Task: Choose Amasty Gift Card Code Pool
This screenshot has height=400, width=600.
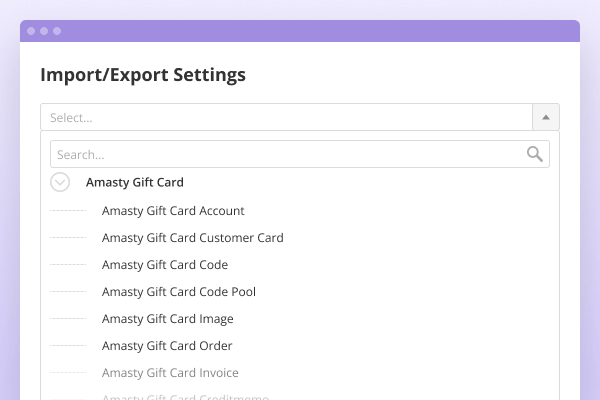Action: (x=179, y=292)
